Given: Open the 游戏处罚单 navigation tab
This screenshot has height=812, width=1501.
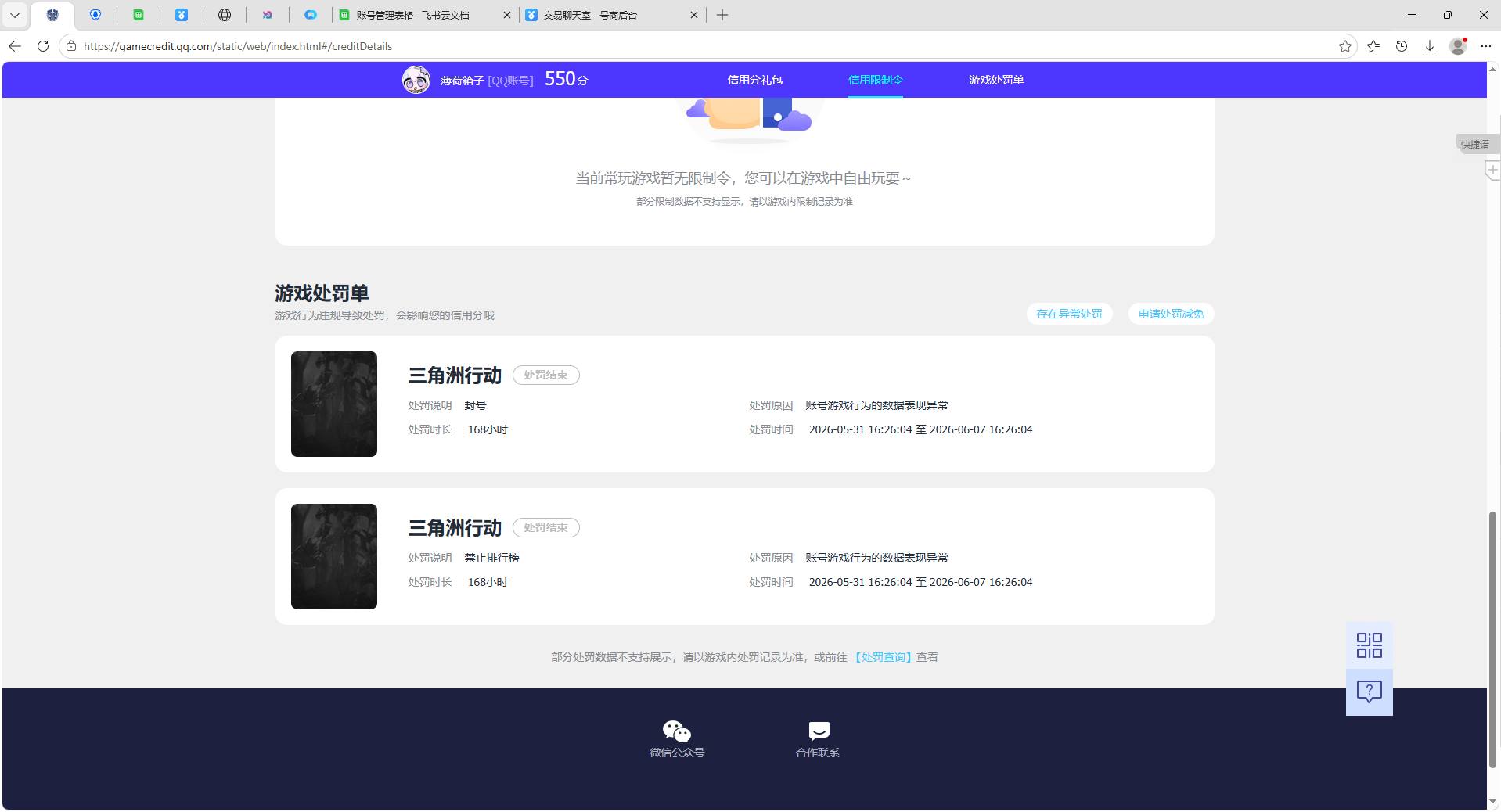Looking at the screenshot, I should 996,80.
